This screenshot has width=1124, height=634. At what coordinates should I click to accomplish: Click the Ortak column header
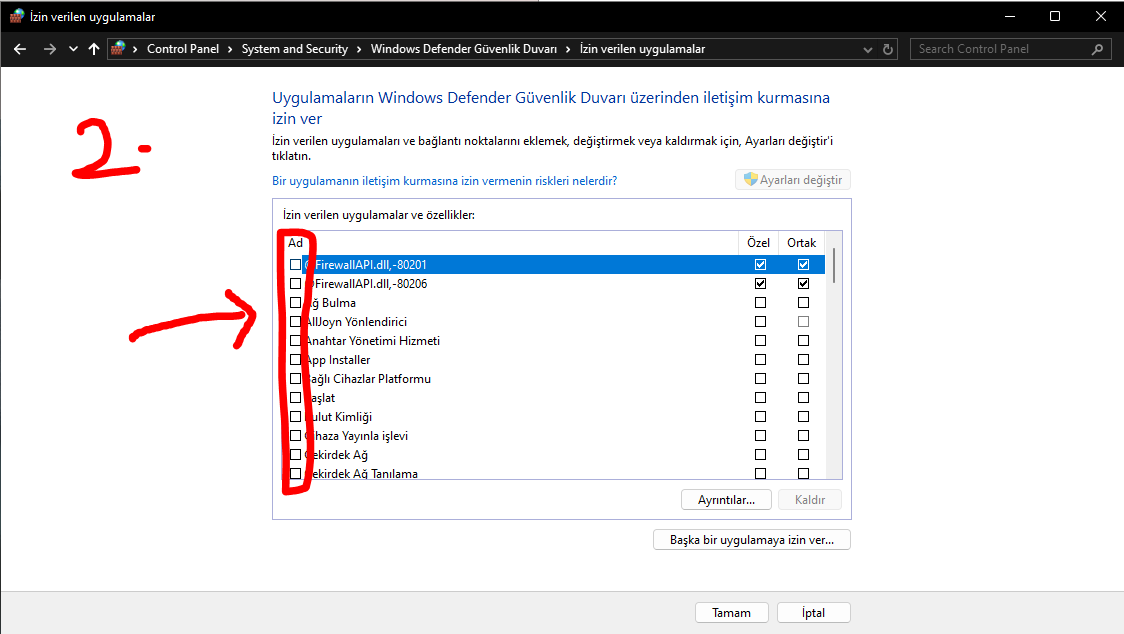pos(801,242)
